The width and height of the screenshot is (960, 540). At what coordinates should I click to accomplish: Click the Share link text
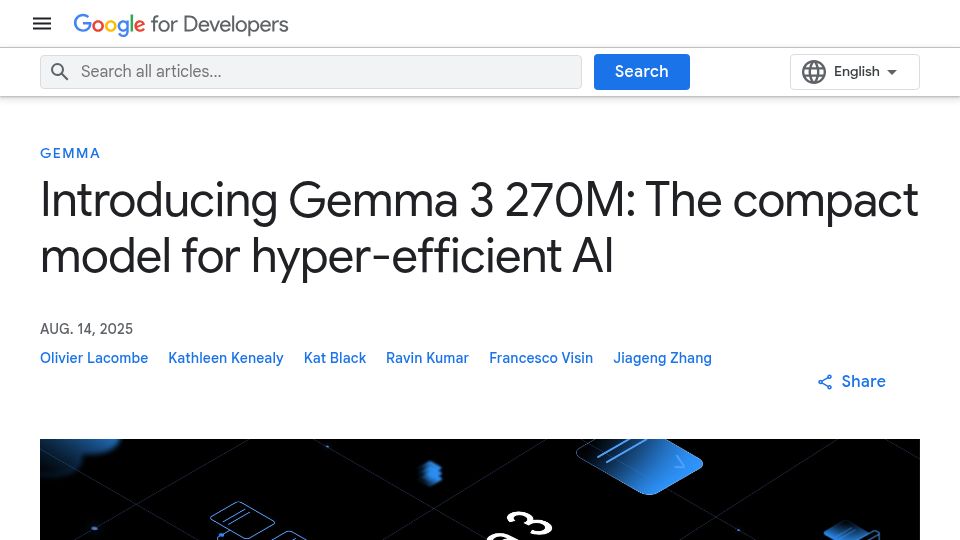click(863, 381)
